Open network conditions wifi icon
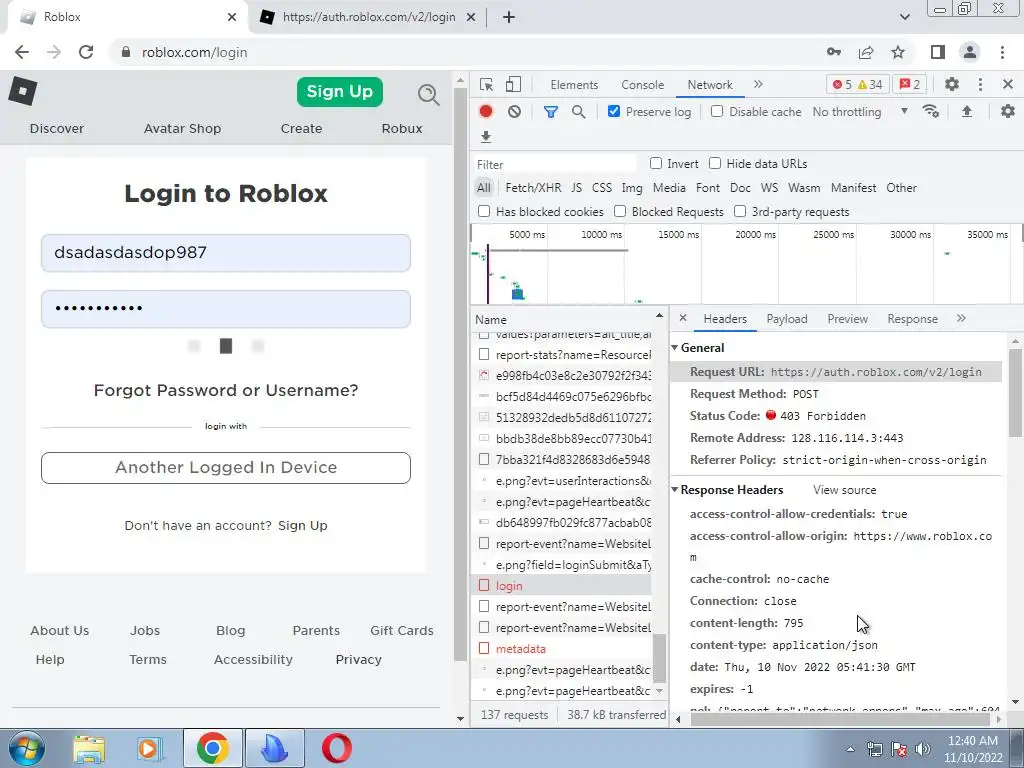1024x768 pixels. pyautogui.click(x=931, y=112)
